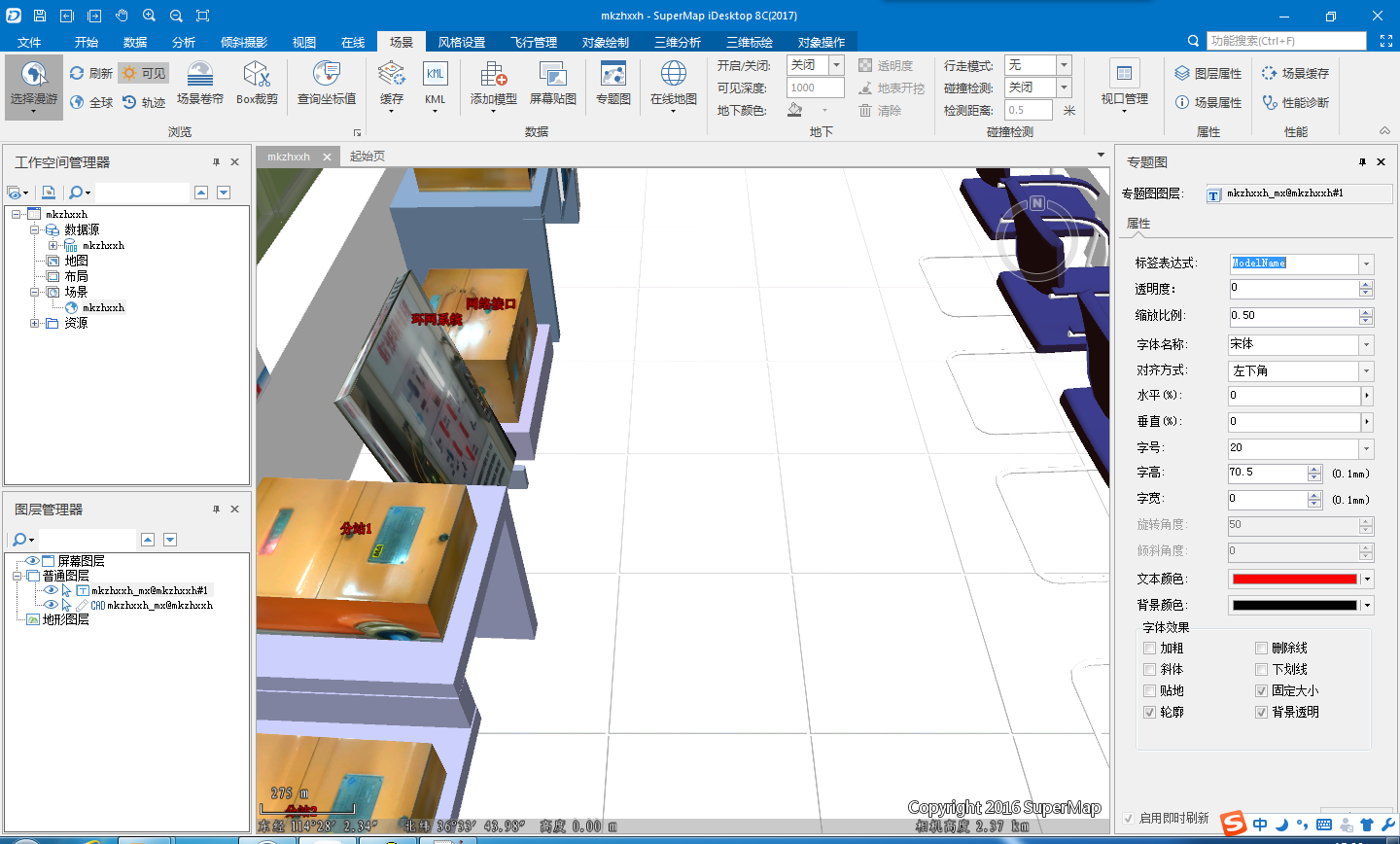The width and height of the screenshot is (1400, 844).
Task: Click the 功能搜索 search field
Action: click(1286, 41)
